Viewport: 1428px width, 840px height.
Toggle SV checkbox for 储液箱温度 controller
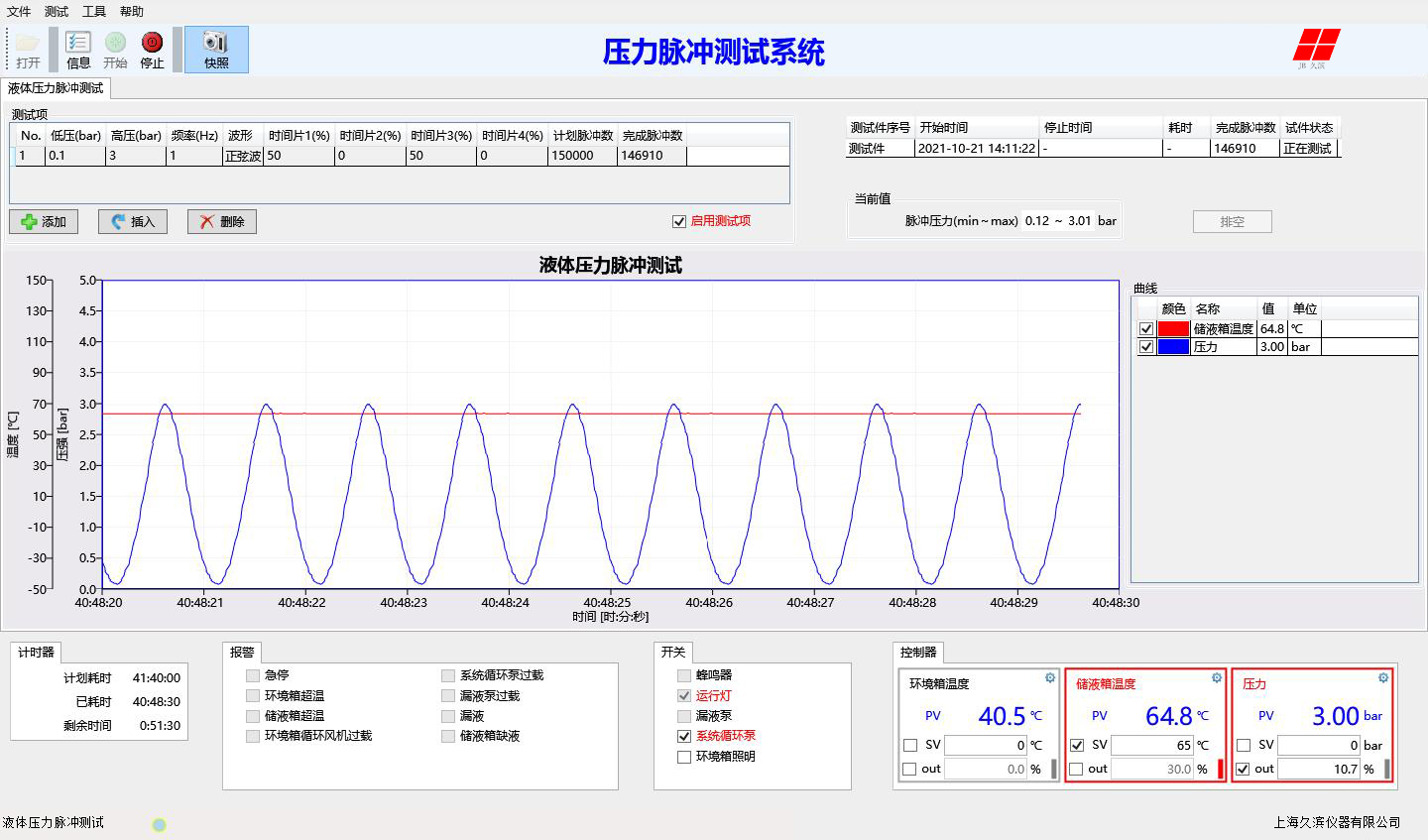[1077, 745]
